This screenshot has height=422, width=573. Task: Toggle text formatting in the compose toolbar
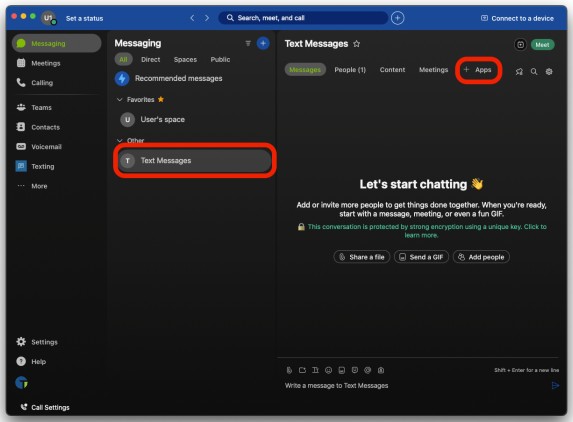(315, 370)
